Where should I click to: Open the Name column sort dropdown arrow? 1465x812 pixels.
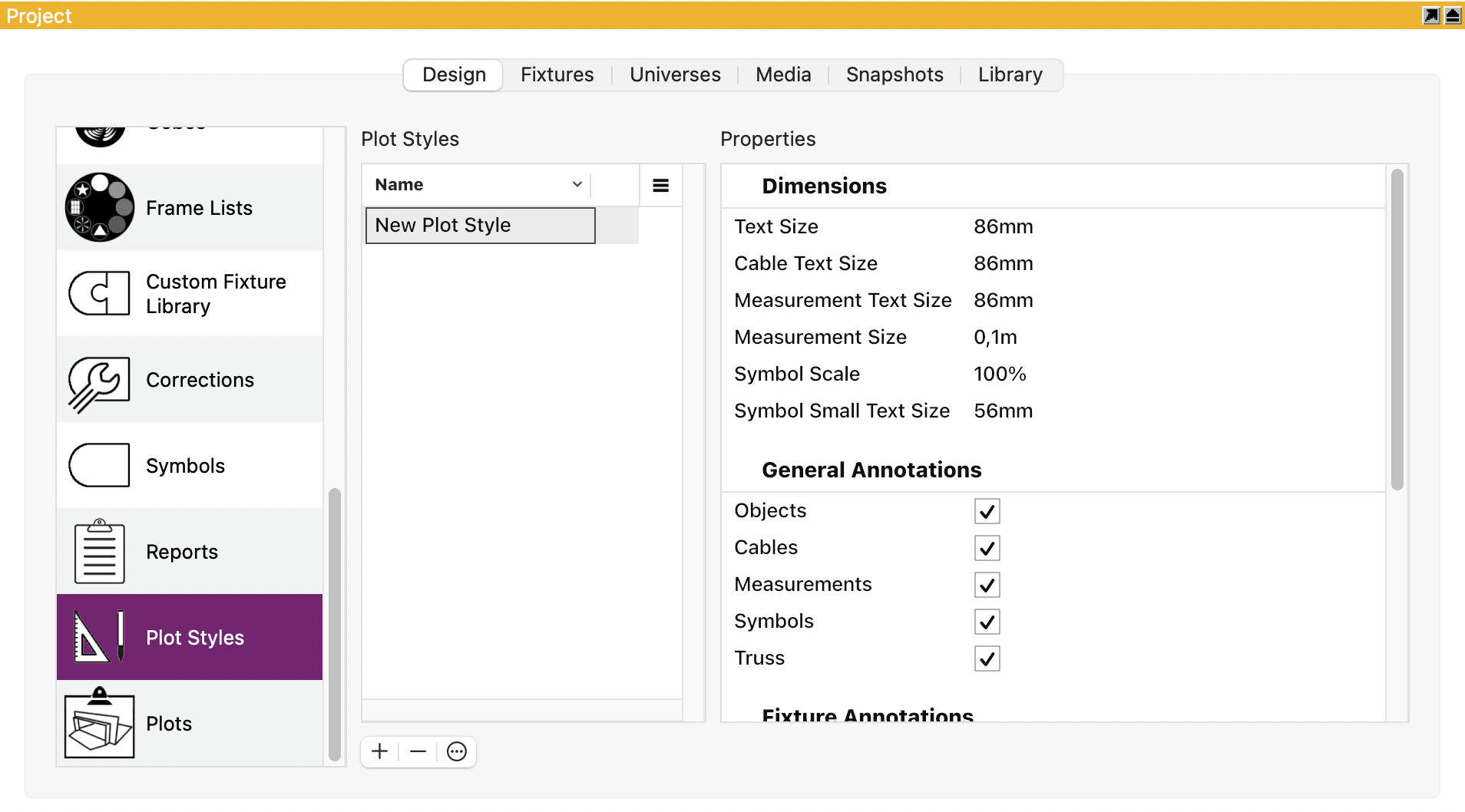tap(577, 185)
